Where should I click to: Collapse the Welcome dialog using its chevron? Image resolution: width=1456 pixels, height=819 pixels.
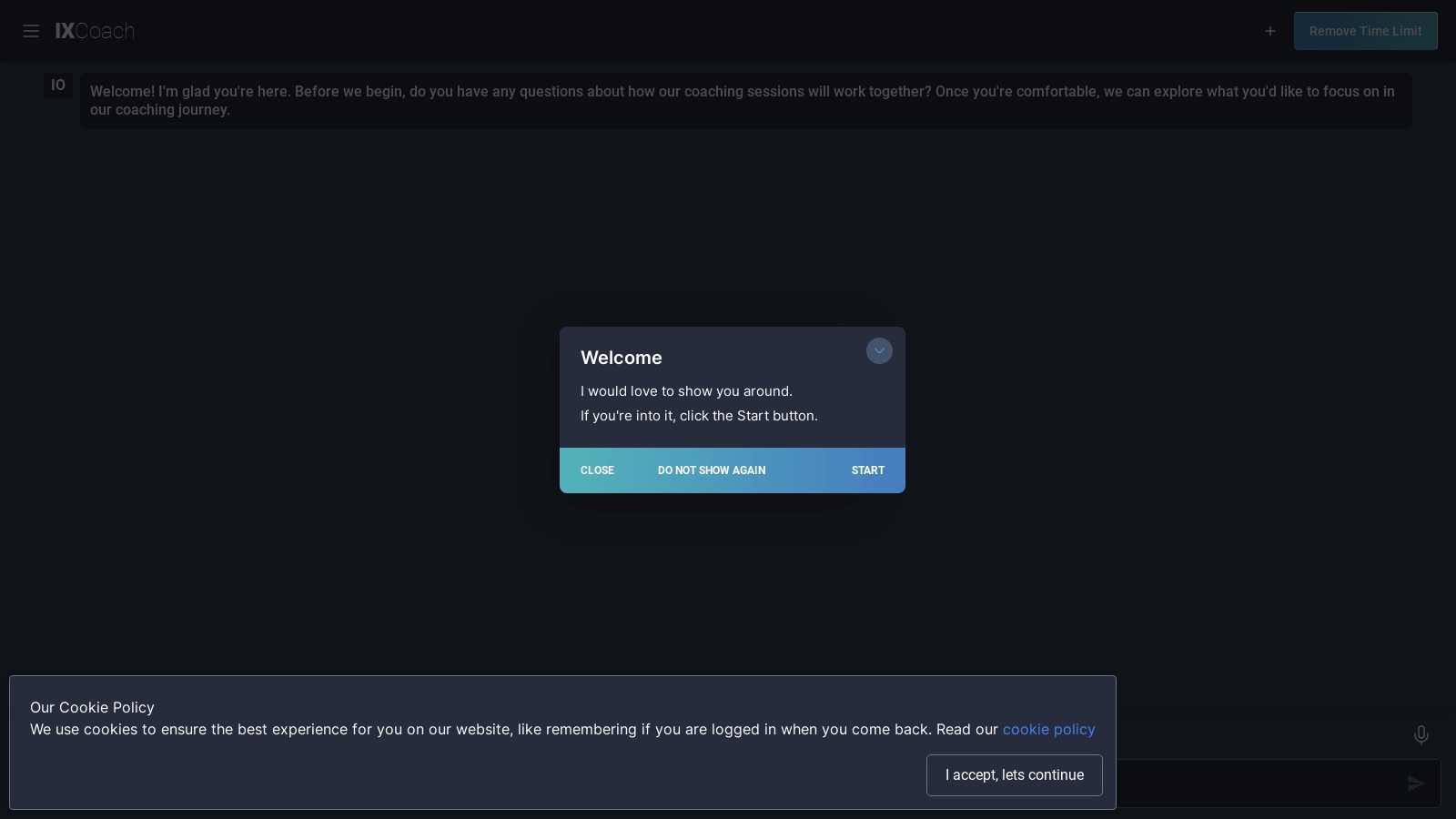[x=879, y=351]
